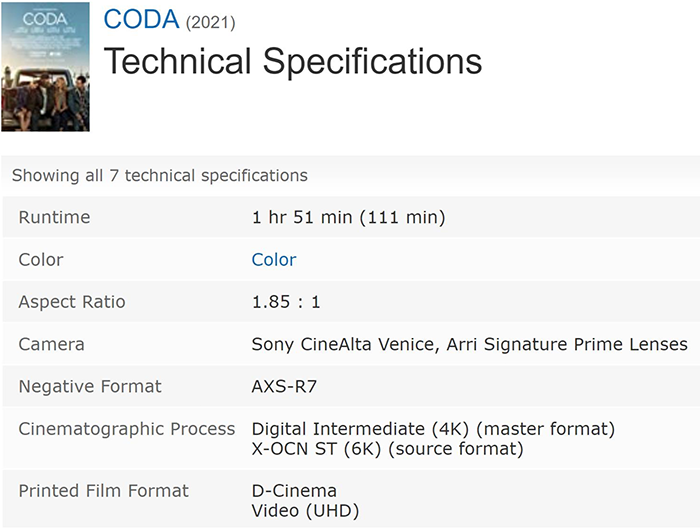Click the Showing all 7 technical specifications header

click(x=160, y=175)
